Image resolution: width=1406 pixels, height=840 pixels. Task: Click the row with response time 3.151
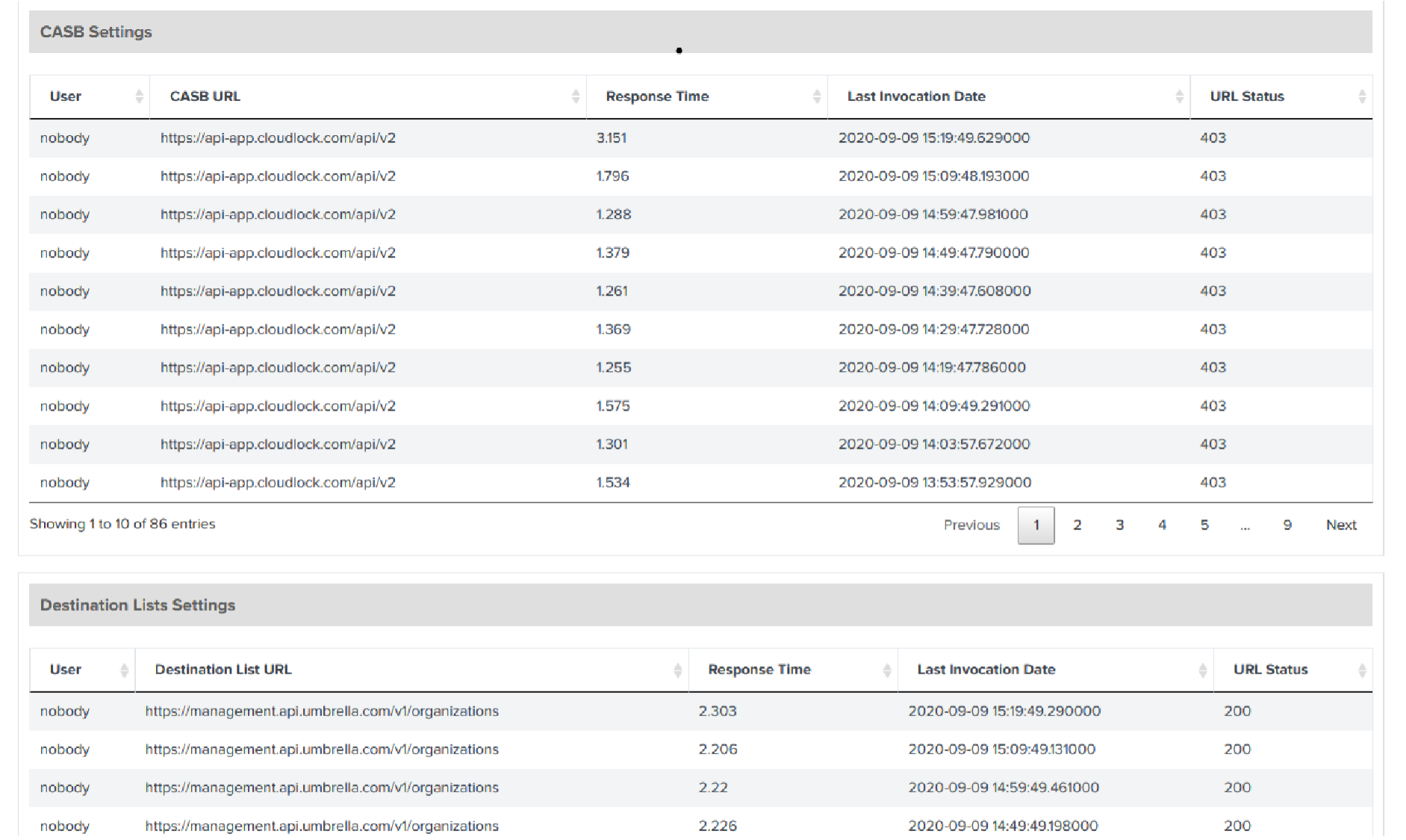point(615,137)
